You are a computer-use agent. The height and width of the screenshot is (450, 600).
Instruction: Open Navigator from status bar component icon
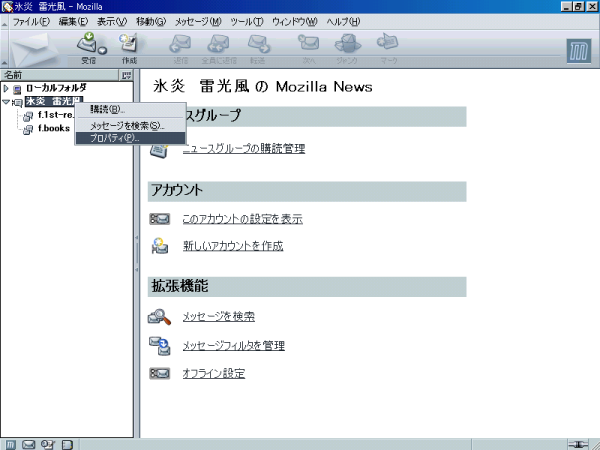tap(10, 445)
